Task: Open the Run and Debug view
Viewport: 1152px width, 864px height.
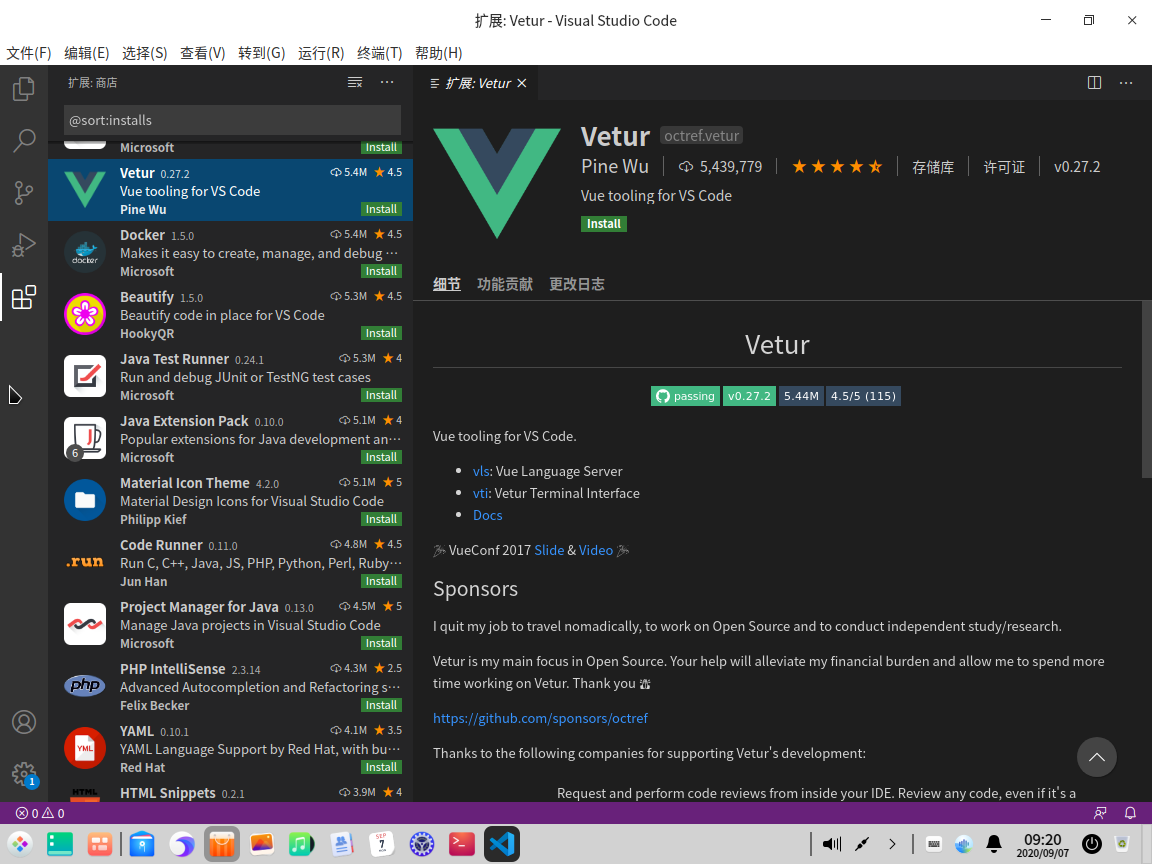Action: (x=24, y=245)
